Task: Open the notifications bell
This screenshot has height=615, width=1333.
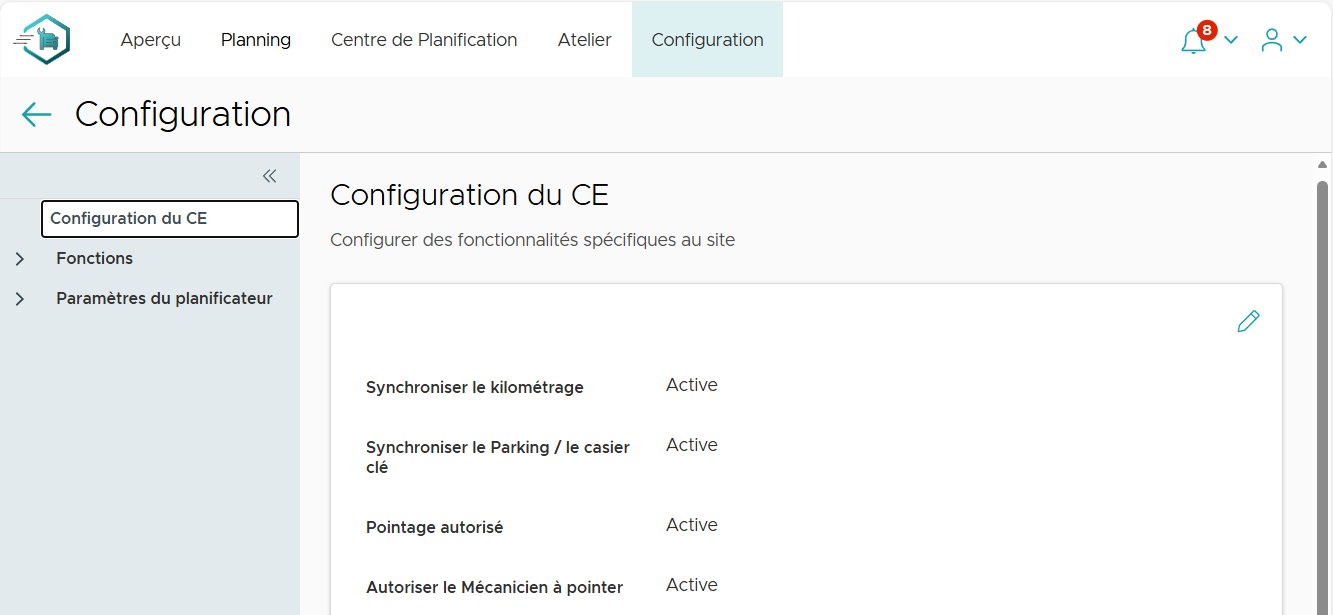Action: pyautogui.click(x=1194, y=40)
